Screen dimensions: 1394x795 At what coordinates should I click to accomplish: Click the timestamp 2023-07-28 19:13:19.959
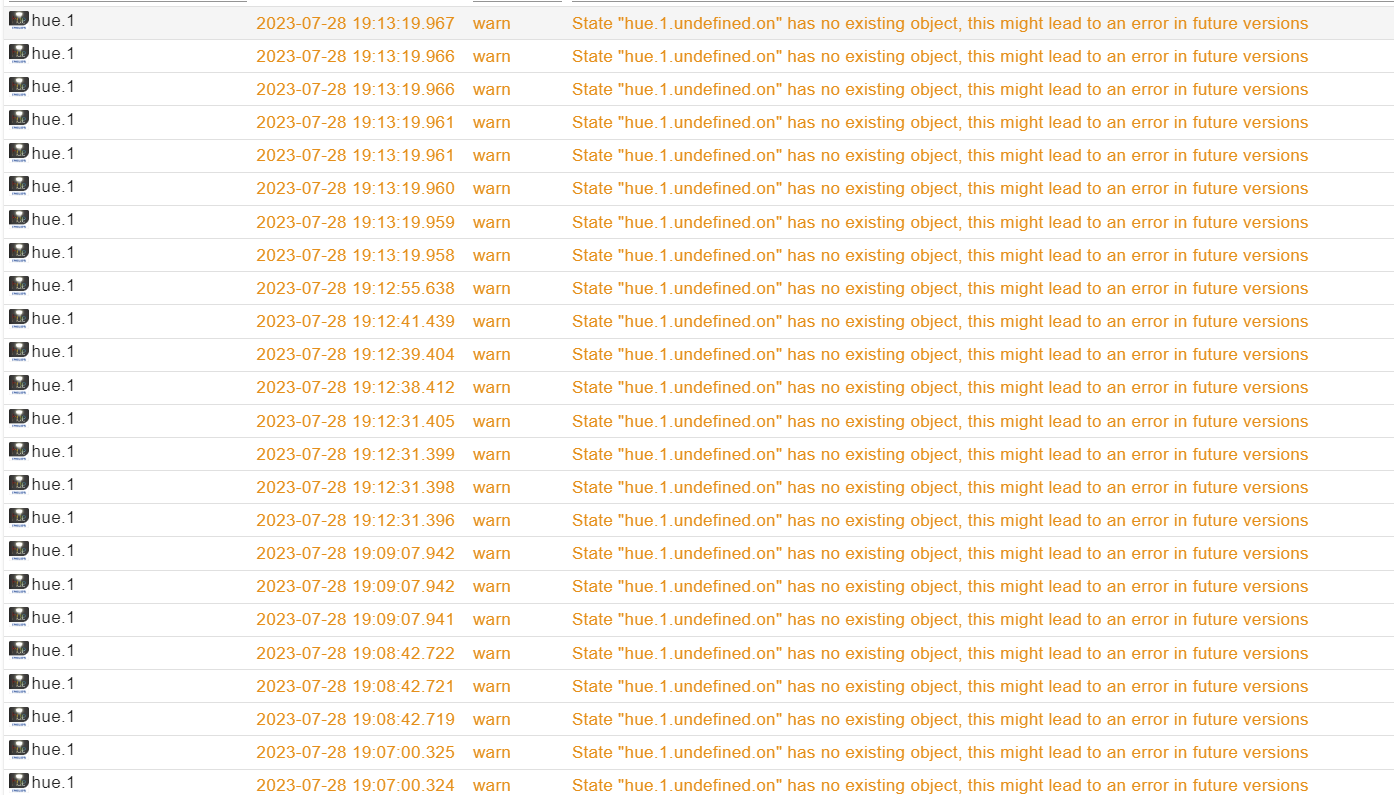tap(355, 222)
